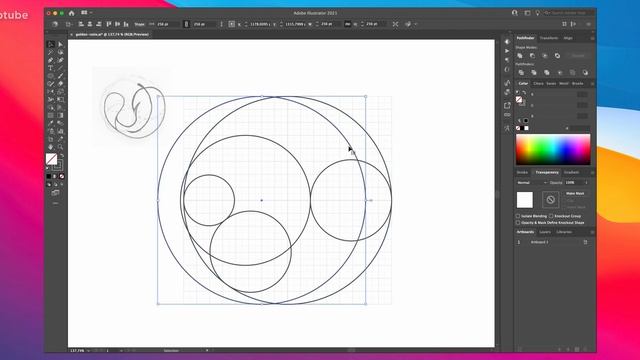The width and height of the screenshot is (640, 360).
Task: Click the Search Adobe Help field
Action: pyautogui.click(x=569, y=13)
